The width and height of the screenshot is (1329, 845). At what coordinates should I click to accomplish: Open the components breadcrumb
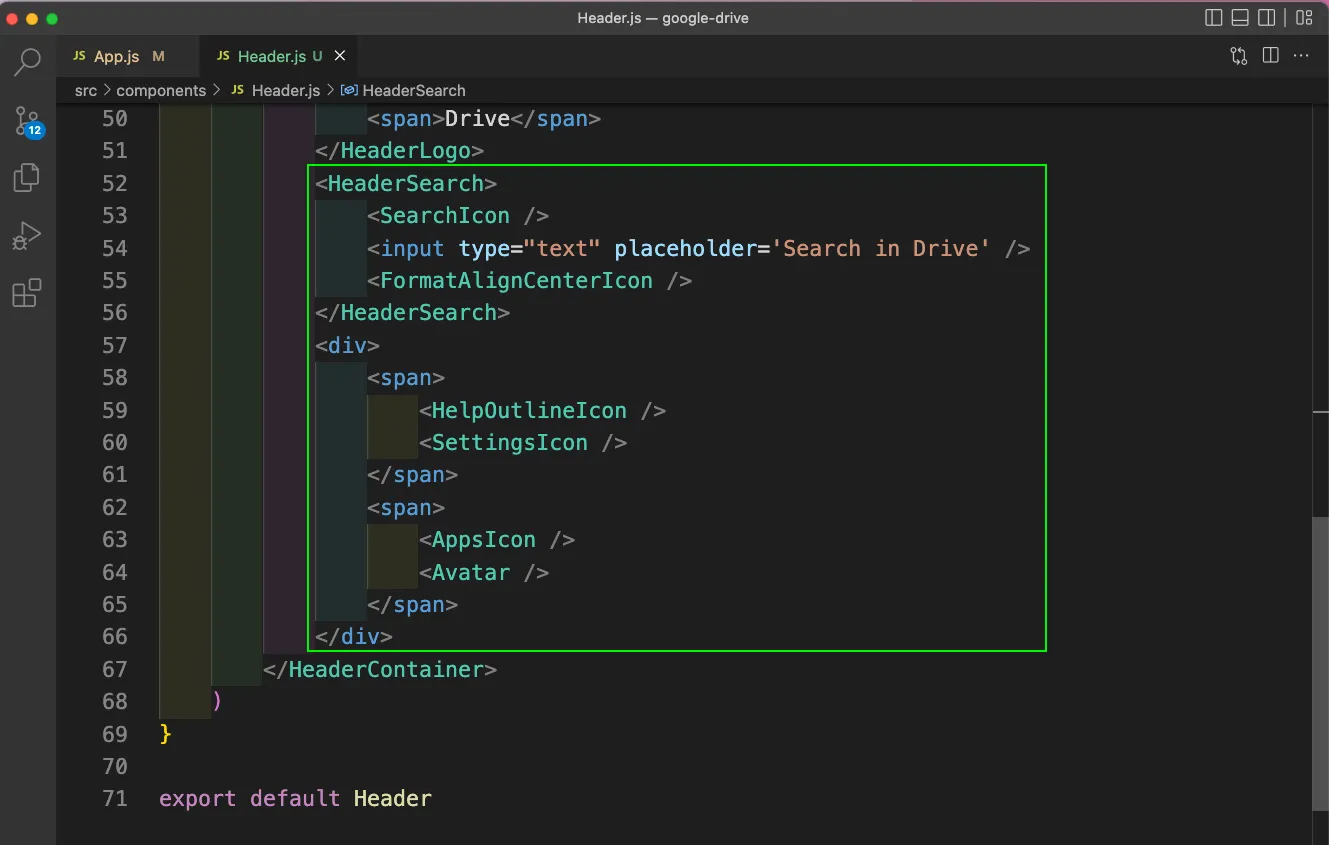click(161, 90)
